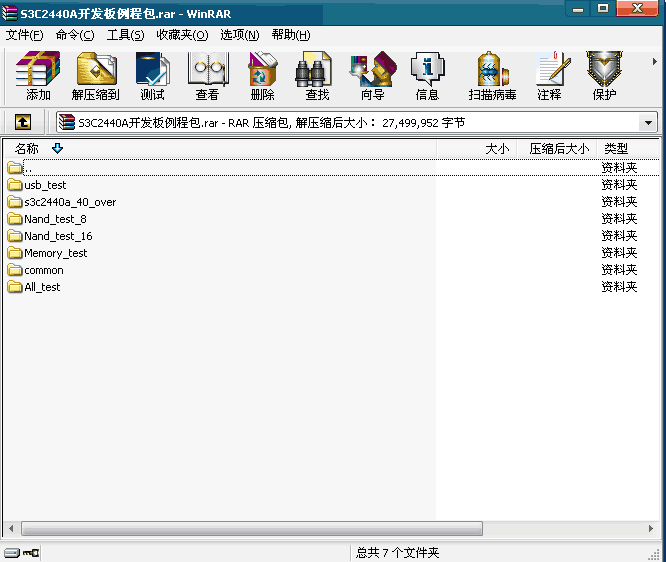Screen dimensions: 666x562
Task: Click the Add (添加) toolbar icon
Action: pos(38,76)
